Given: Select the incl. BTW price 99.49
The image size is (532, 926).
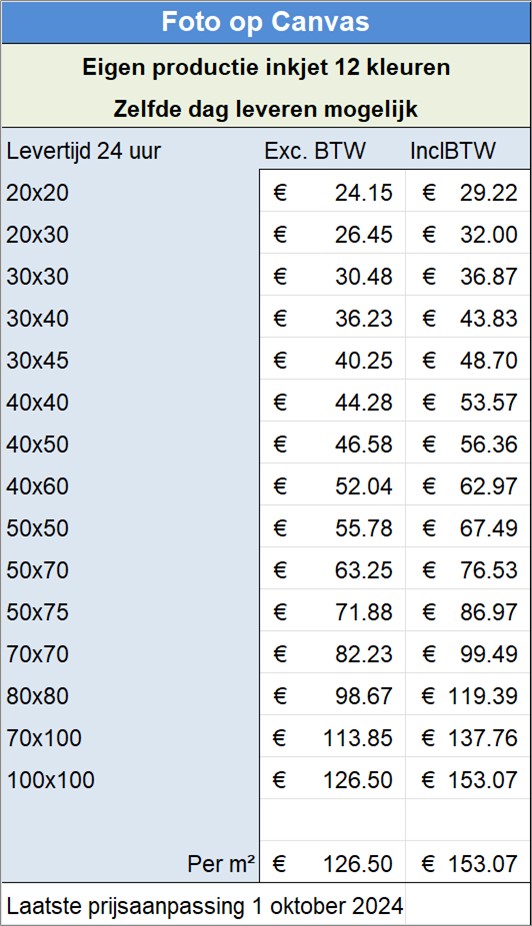Looking at the screenshot, I should pyautogui.click(x=468, y=653).
